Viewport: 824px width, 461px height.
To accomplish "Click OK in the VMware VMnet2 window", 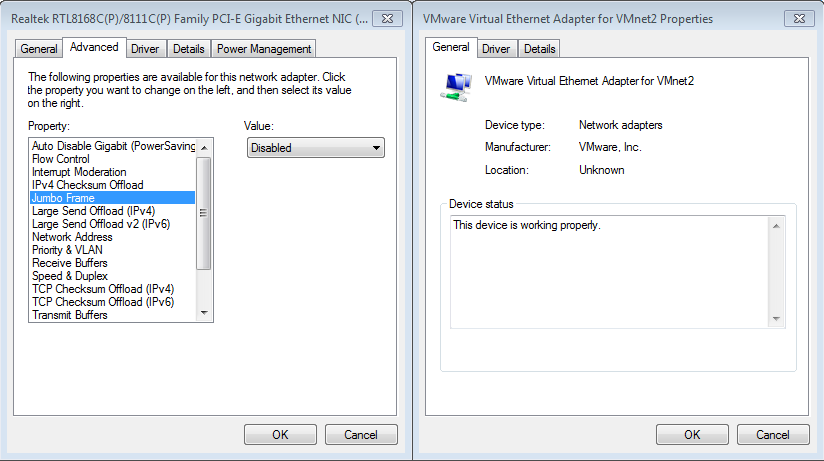I will (692, 435).
